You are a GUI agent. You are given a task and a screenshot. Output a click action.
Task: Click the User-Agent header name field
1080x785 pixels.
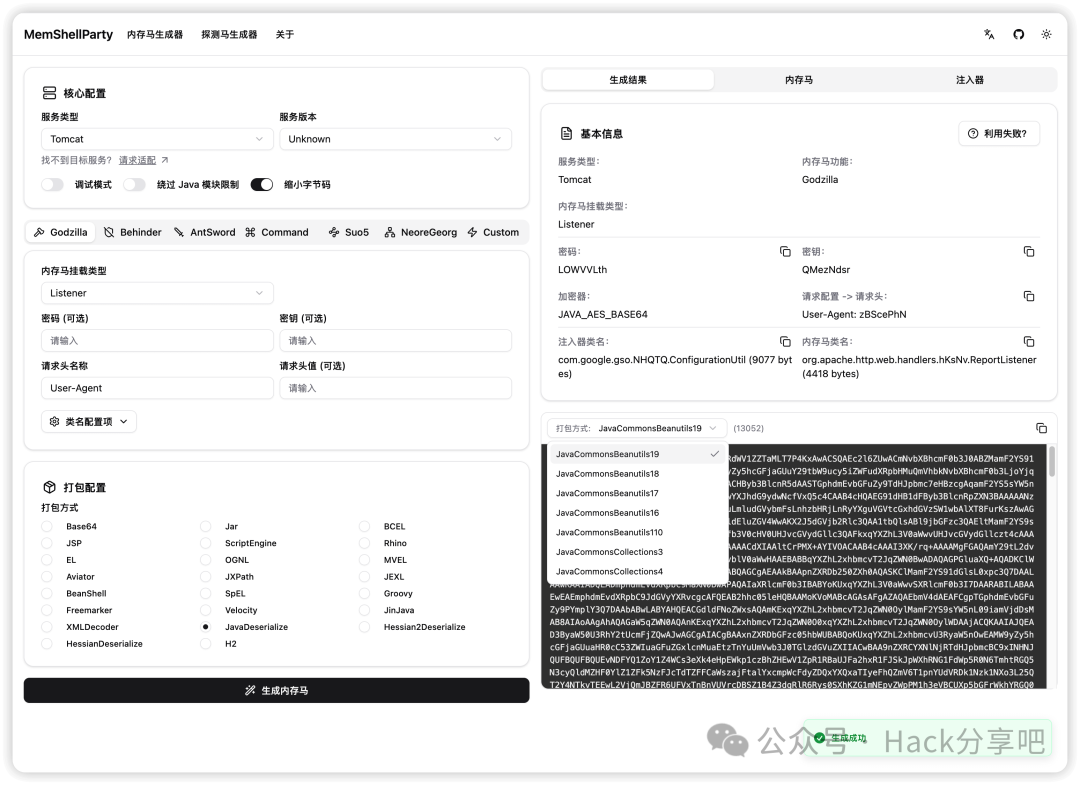(156, 388)
